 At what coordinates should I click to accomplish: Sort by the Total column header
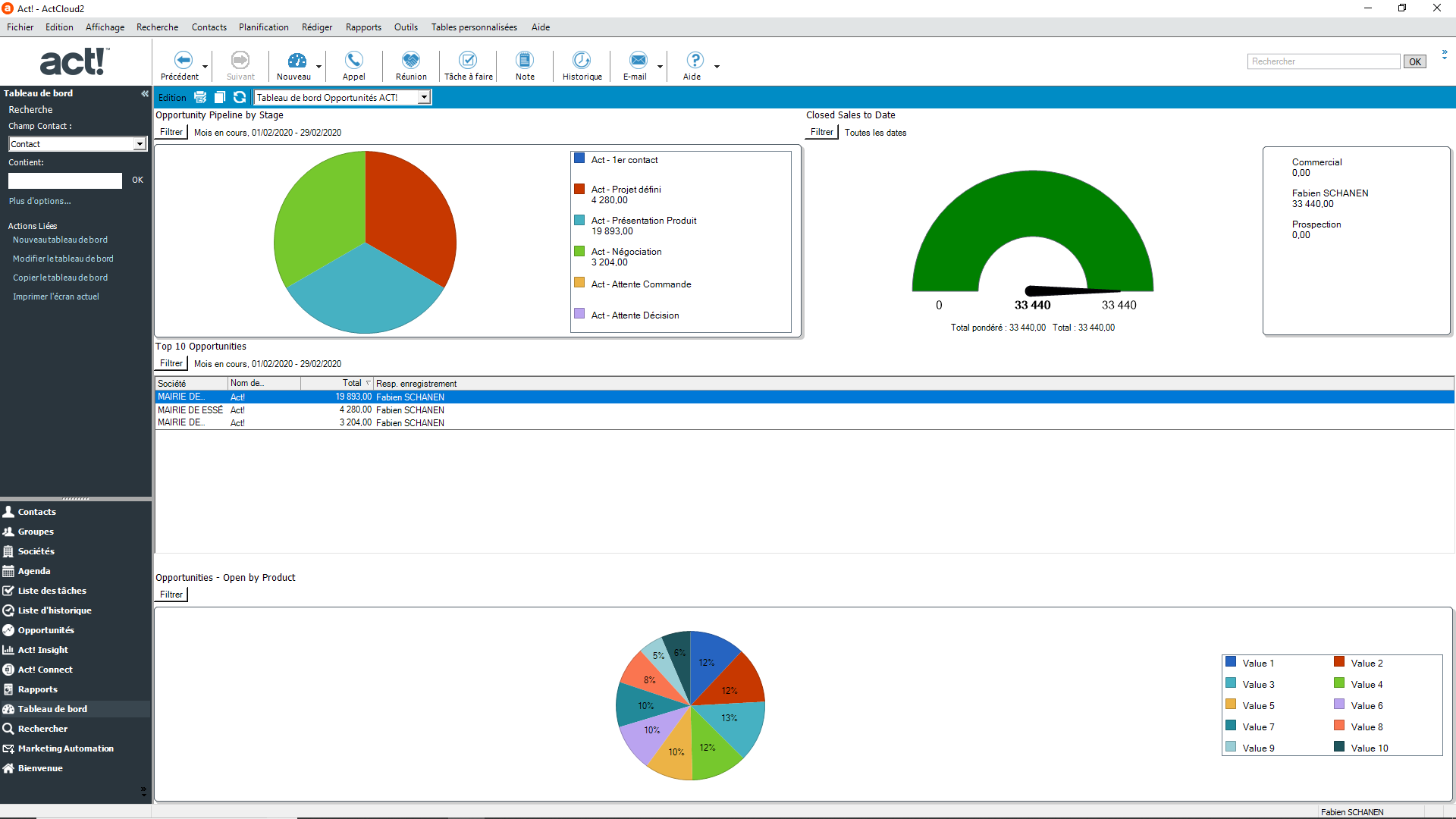pyautogui.click(x=337, y=384)
